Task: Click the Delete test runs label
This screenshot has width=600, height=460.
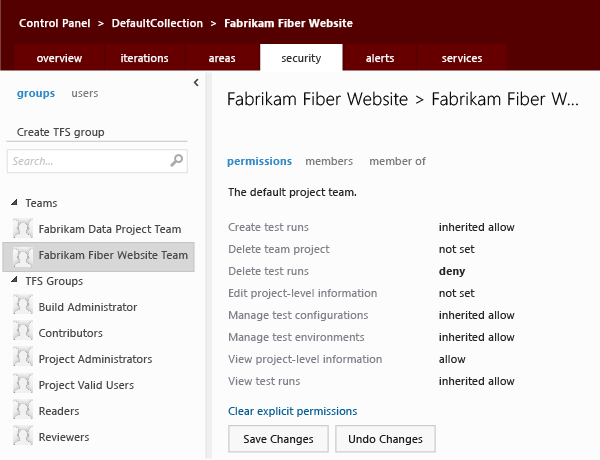Action: [x=268, y=271]
